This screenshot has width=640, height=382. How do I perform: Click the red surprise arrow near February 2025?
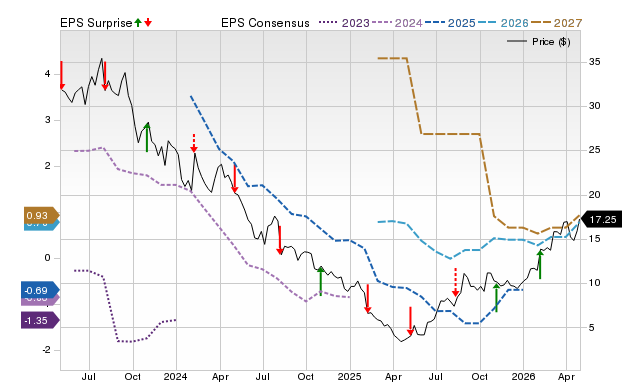(368, 299)
